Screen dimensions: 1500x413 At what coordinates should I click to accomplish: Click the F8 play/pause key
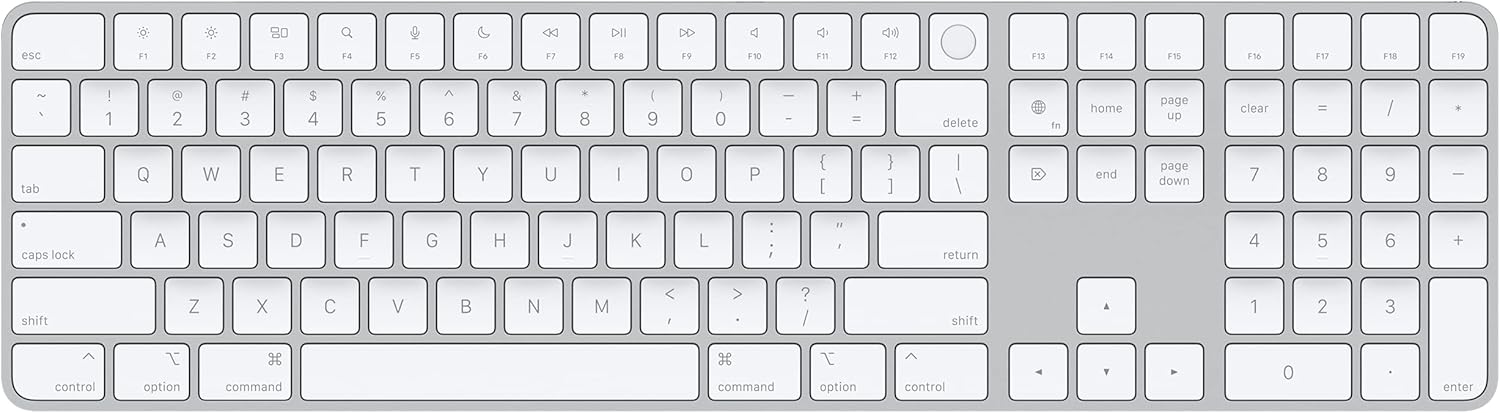tap(619, 42)
